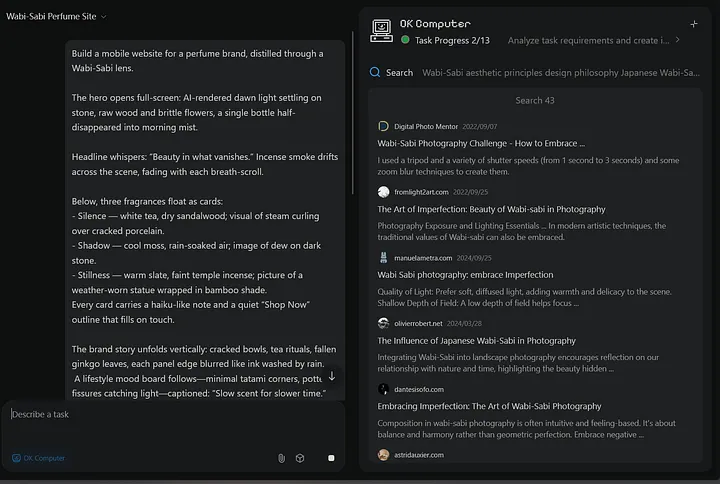Viewport: 720px width, 484px height.
Task: Click the cube icon in the input bar
Action: coord(299,458)
